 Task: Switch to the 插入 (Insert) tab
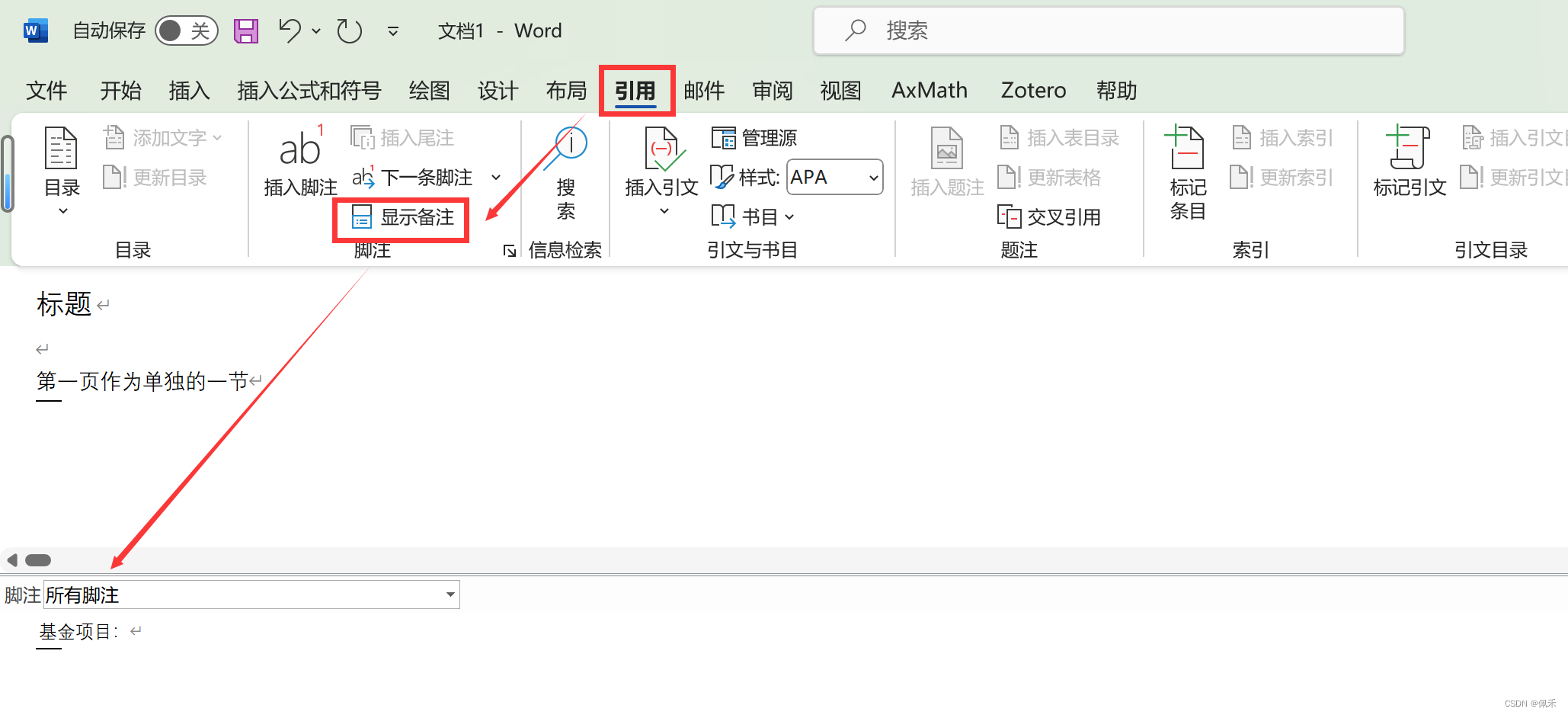pyautogui.click(x=189, y=91)
